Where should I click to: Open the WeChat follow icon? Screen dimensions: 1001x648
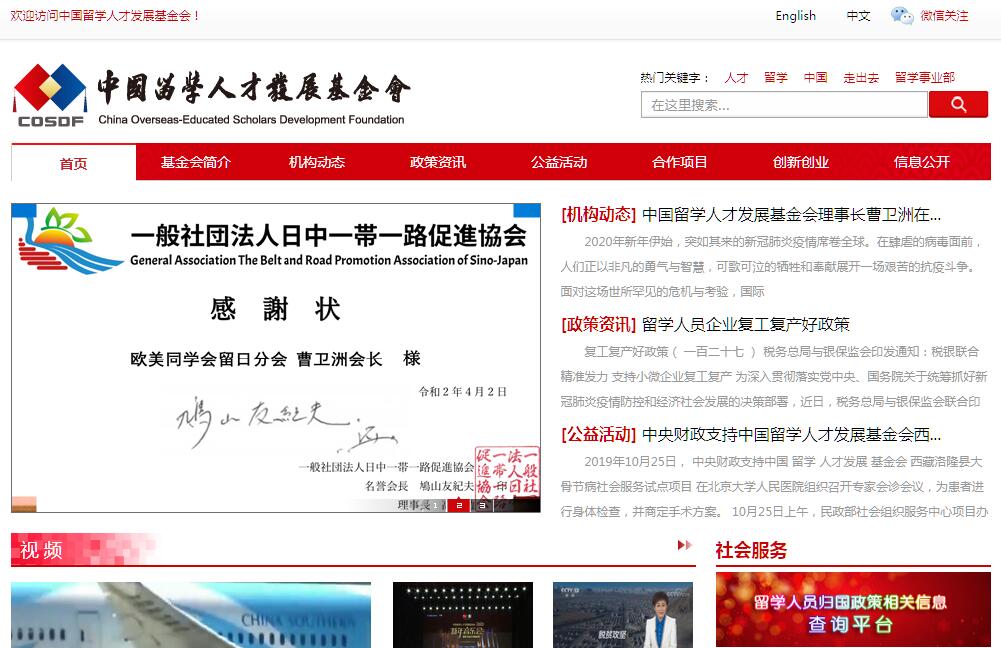[x=902, y=16]
